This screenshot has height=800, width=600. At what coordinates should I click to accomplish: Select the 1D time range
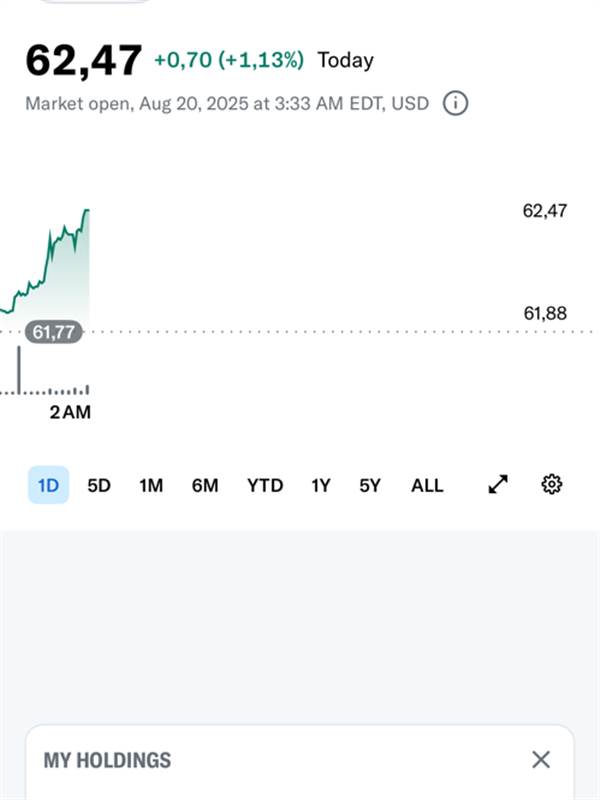(x=48, y=485)
